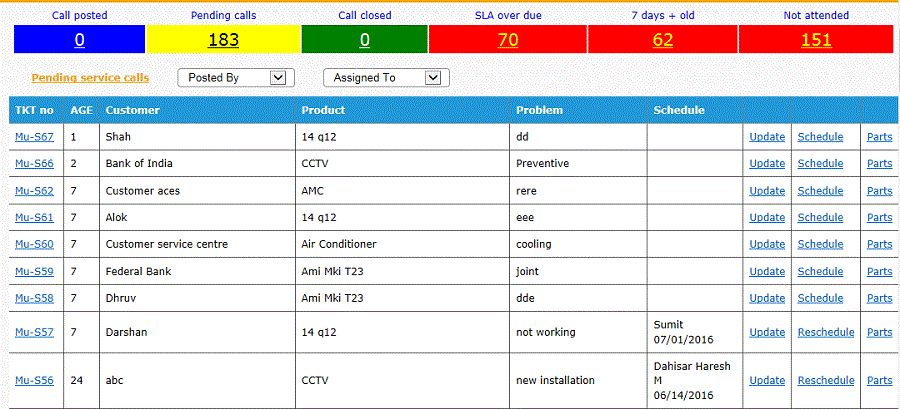Image resolution: width=900 pixels, height=409 pixels.
Task: Click Update for the Darshan row
Action: pyautogui.click(x=767, y=332)
